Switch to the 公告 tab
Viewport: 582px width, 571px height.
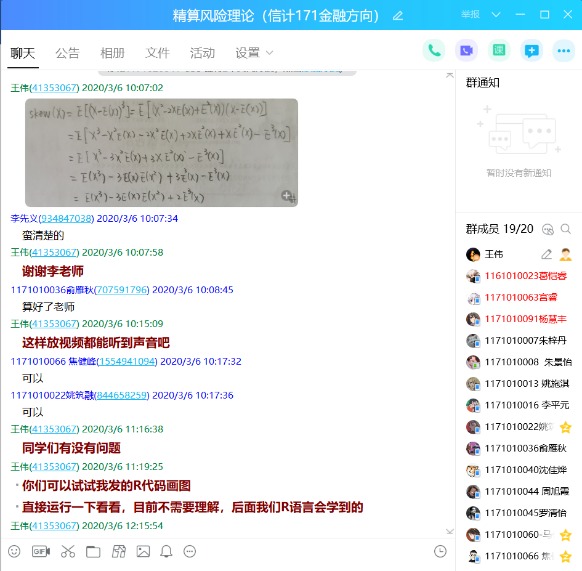[68, 53]
